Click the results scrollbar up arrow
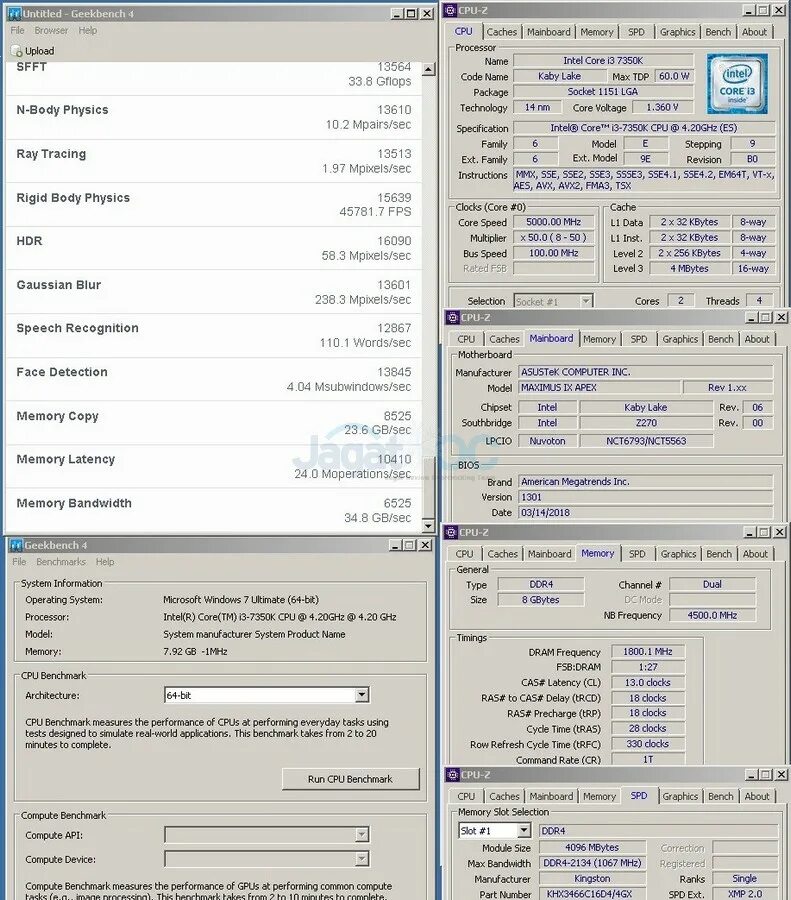 [x=428, y=69]
